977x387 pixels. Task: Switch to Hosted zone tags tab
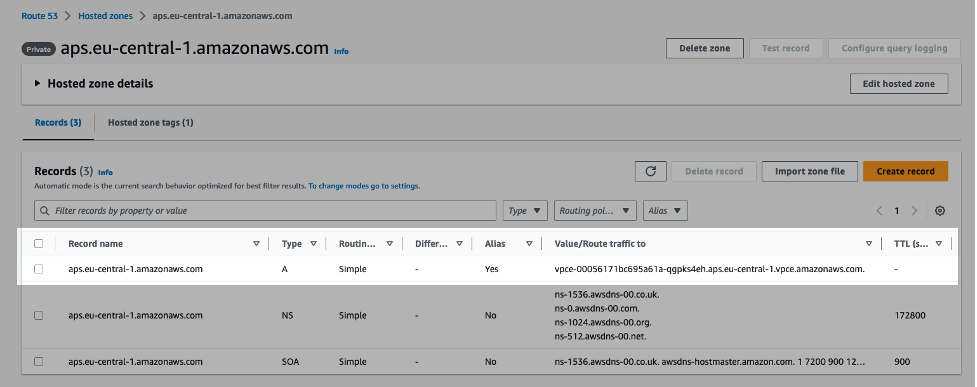coord(151,123)
